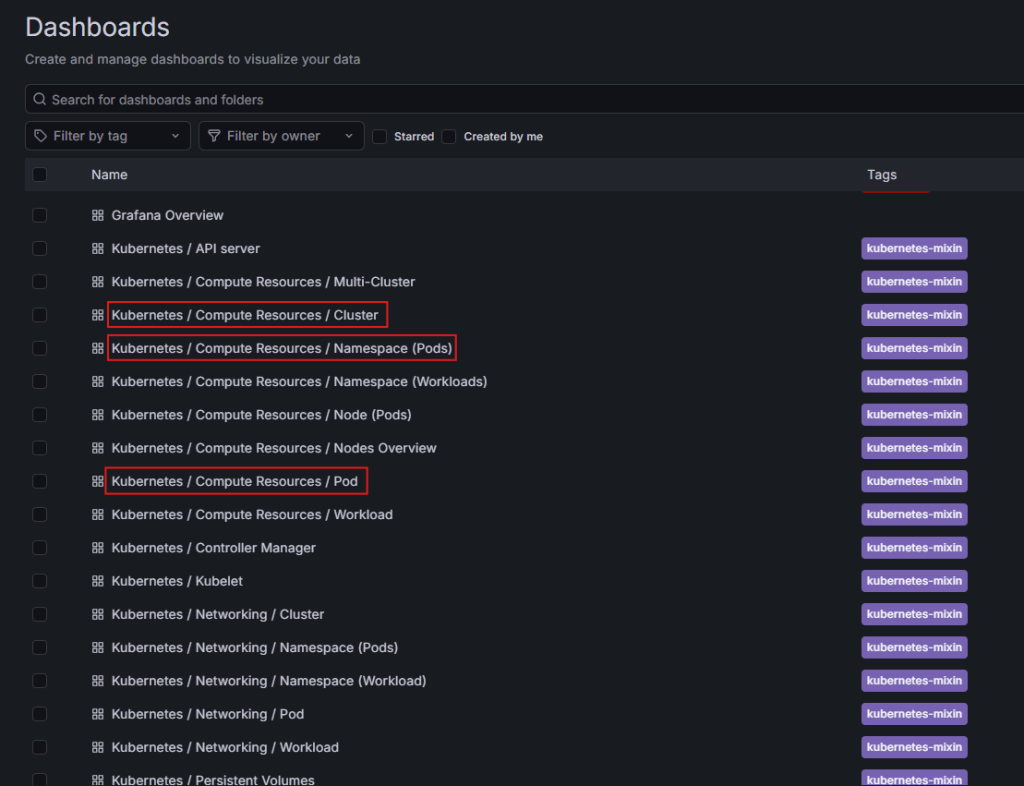1024x786 pixels.
Task: Click the Tags column header
Action: [x=882, y=175]
